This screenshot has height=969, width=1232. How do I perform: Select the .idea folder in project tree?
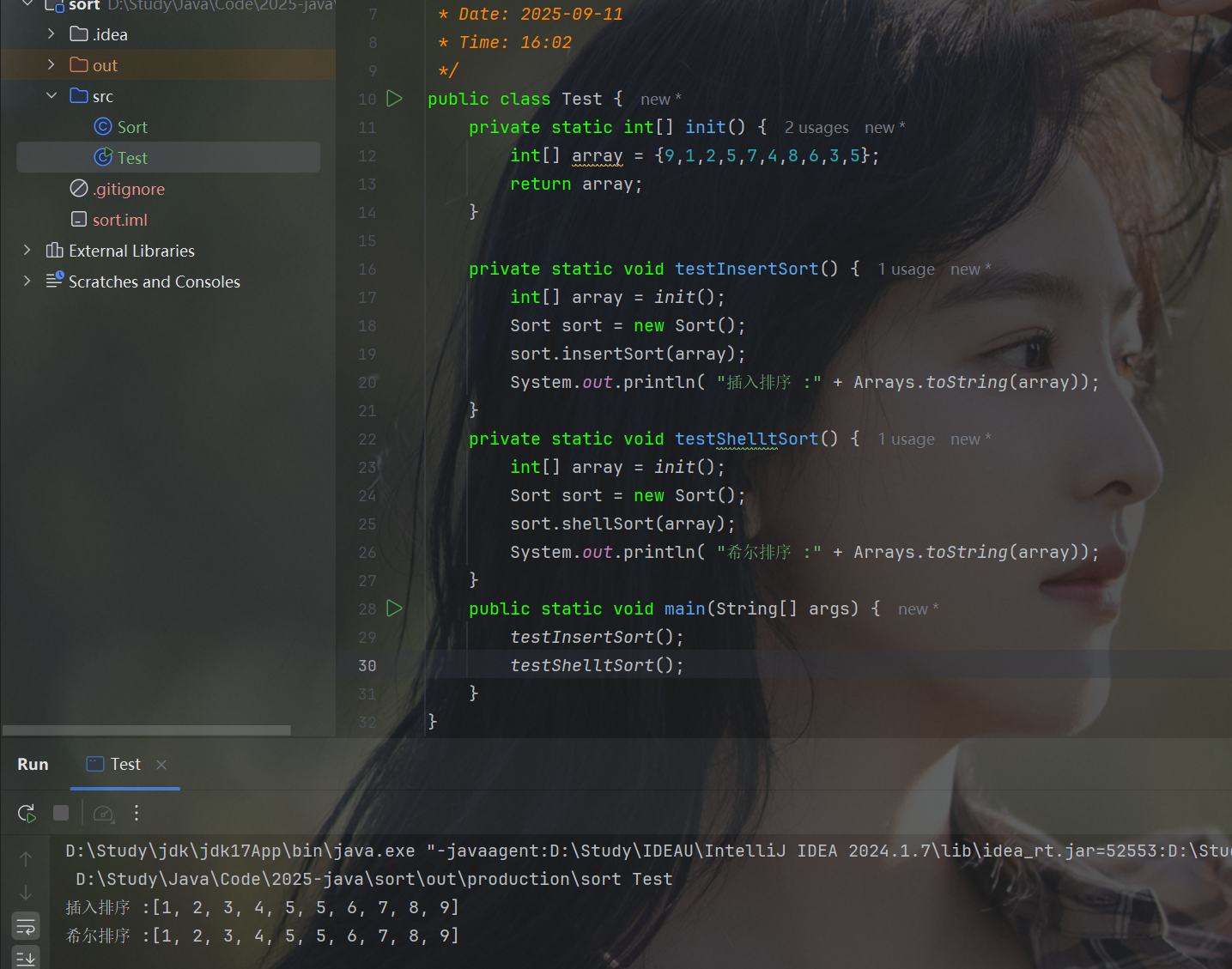click(x=99, y=34)
